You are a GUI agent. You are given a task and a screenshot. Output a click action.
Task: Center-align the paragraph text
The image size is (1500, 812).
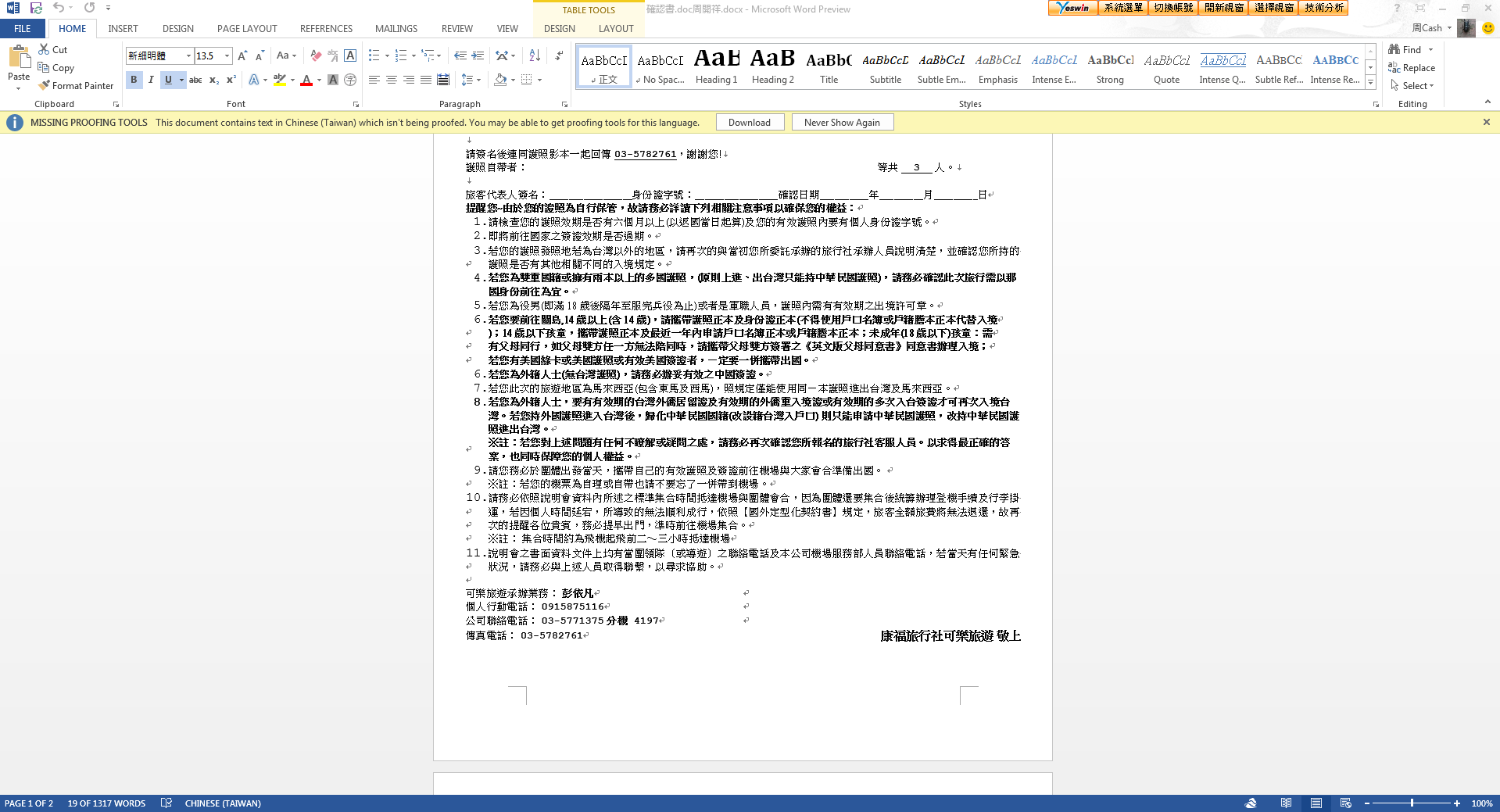tap(391, 80)
